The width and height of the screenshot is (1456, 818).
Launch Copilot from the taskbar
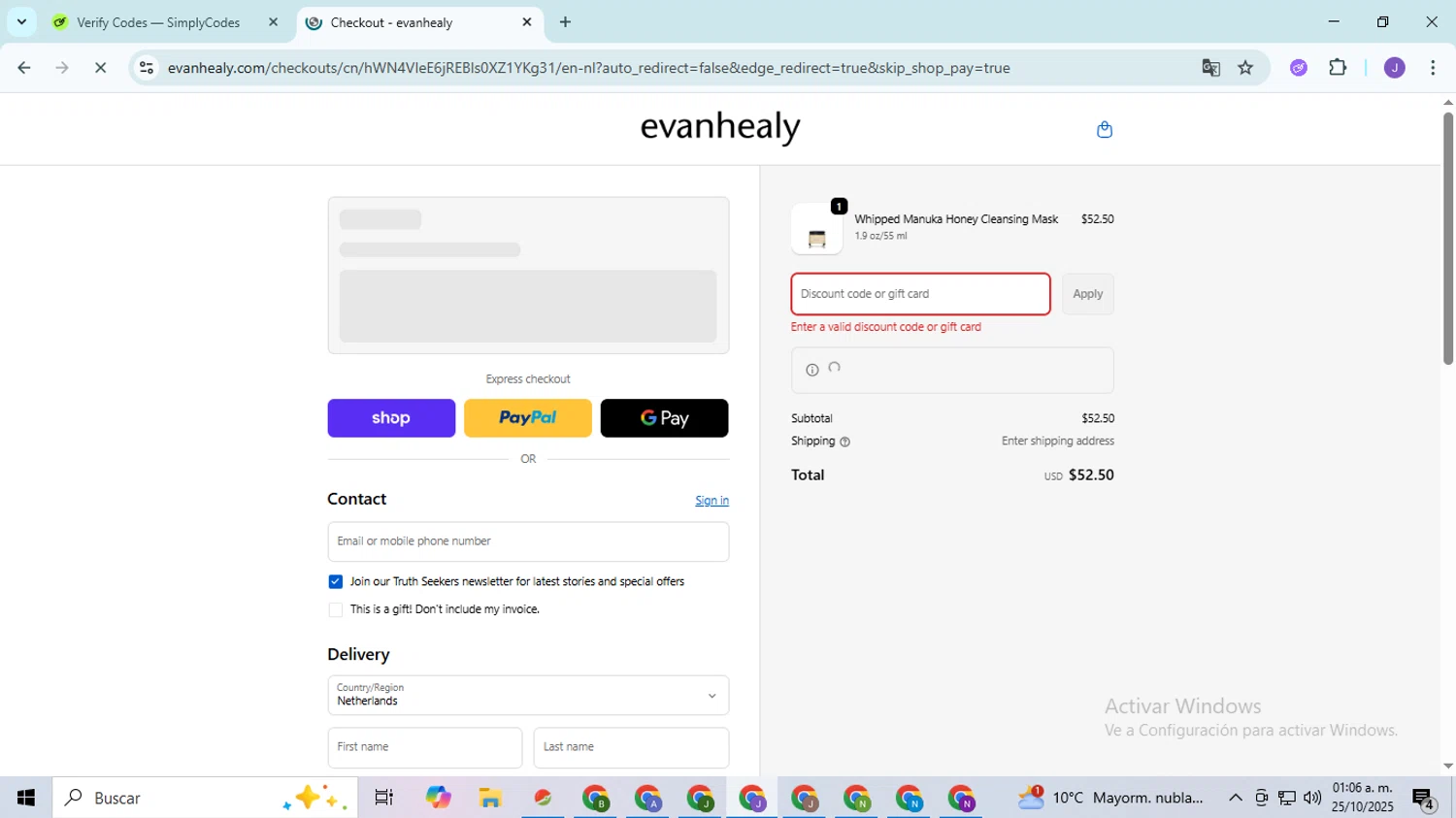[x=438, y=798]
